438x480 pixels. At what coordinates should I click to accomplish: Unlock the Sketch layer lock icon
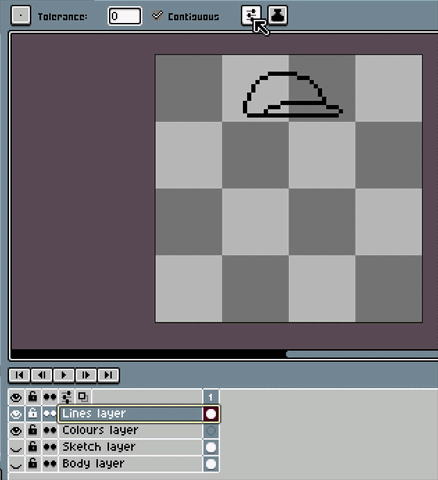point(32,447)
